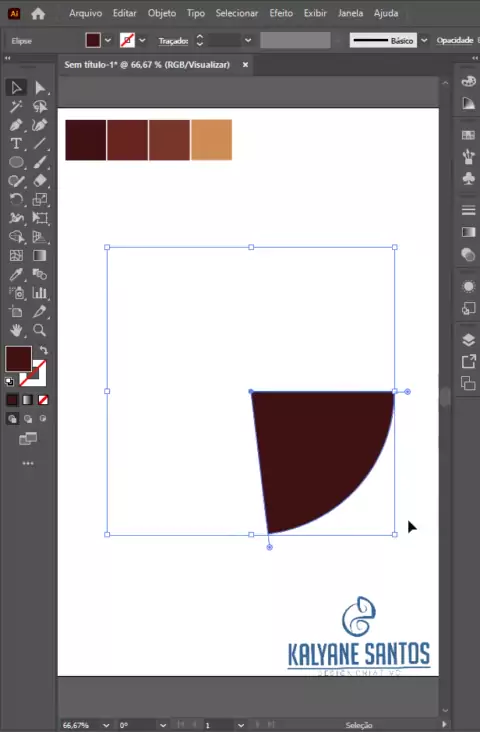The height and width of the screenshot is (732, 480).
Task: Open the zoom level dropdown 66,67%
Action: pyautogui.click(x=106, y=725)
